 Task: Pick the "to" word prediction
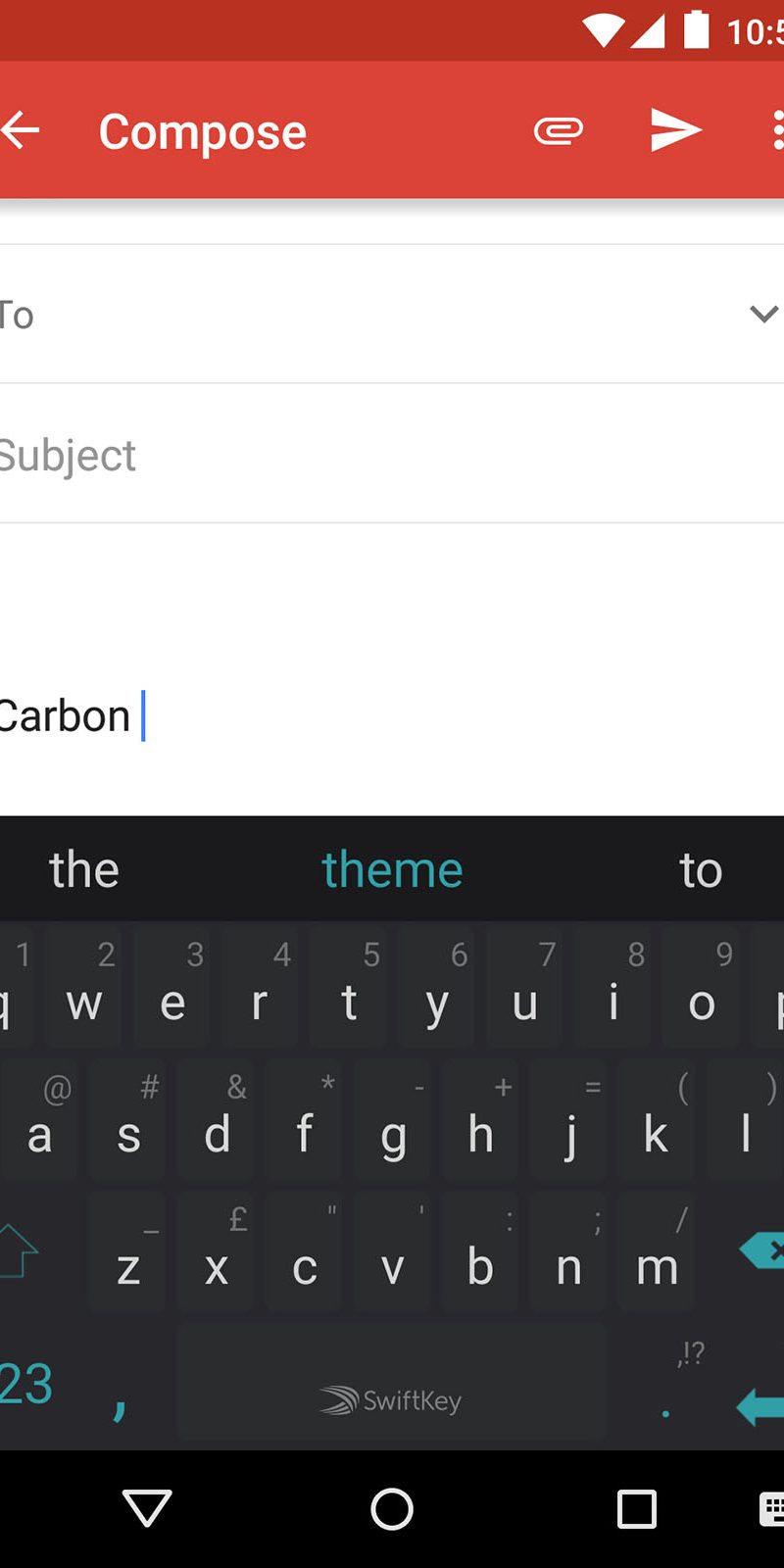point(700,870)
